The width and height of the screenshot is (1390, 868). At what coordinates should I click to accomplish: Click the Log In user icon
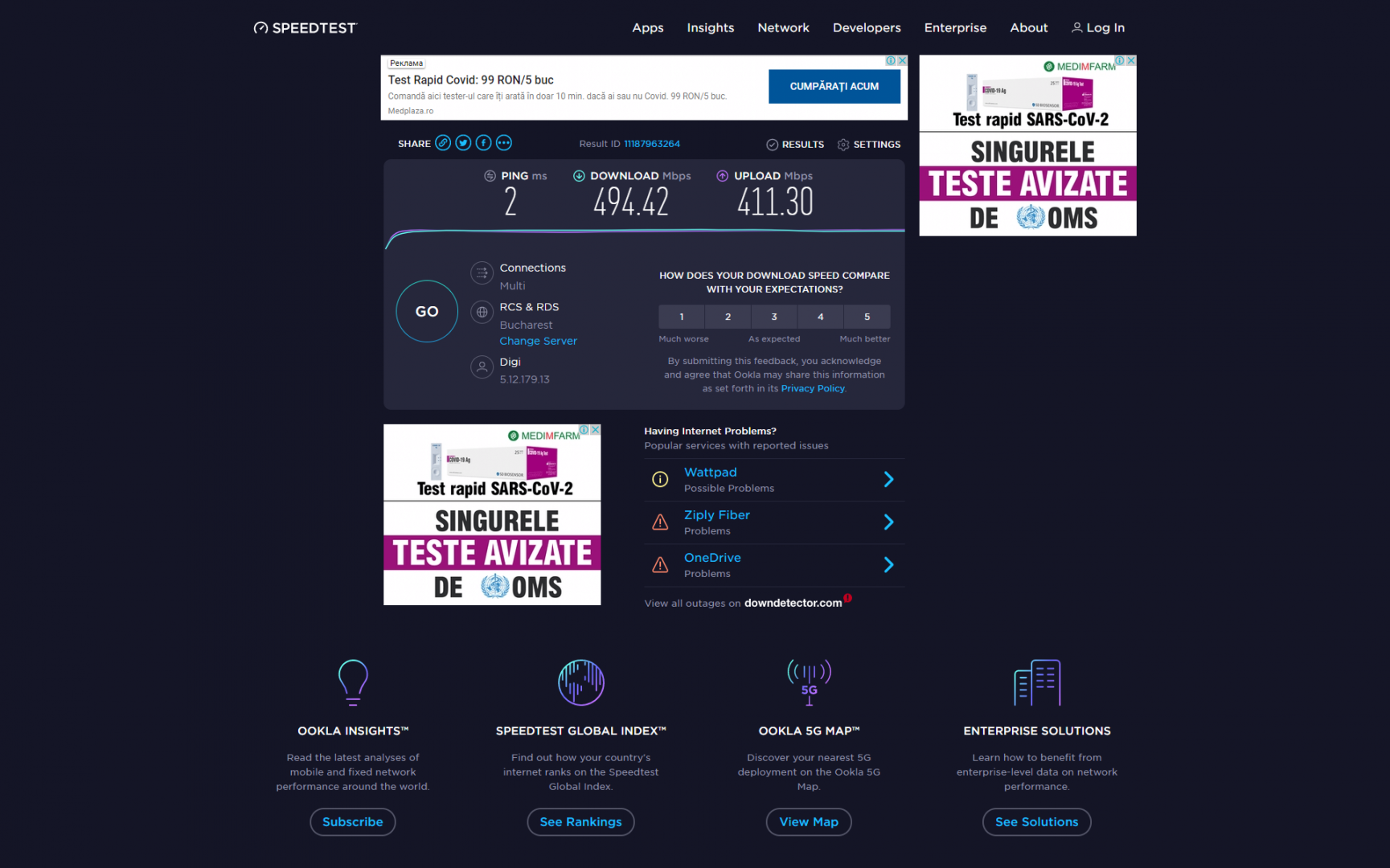click(x=1076, y=28)
